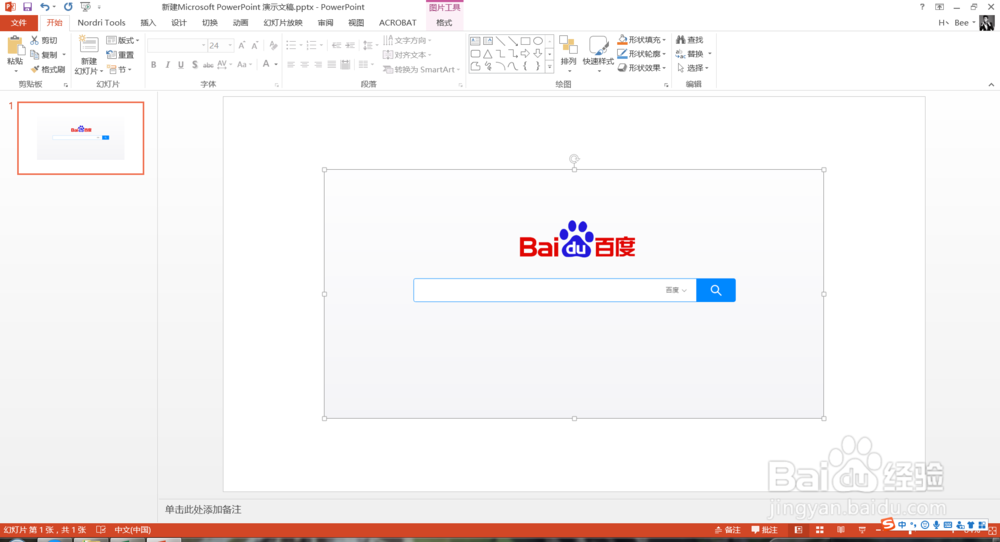Image resolution: width=1000 pixels, height=542 pixels.
Task: Select the Baidu picture on slide
Action: [574, 294]
